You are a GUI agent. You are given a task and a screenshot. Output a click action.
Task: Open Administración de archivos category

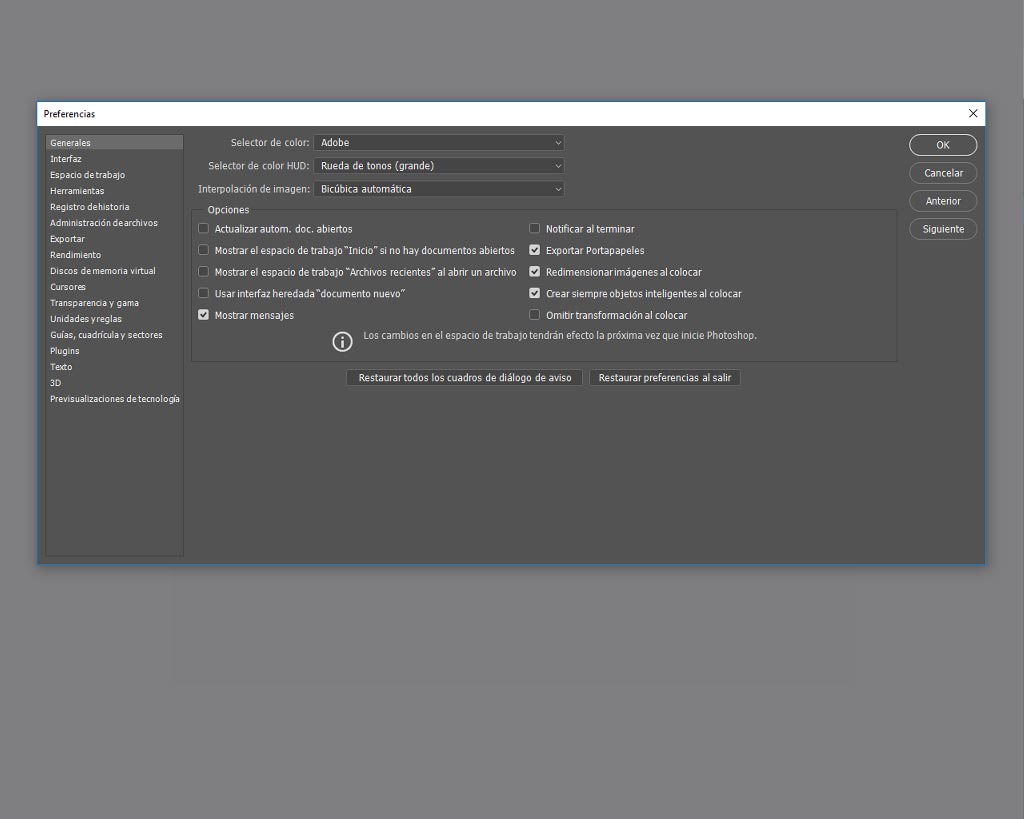pos(114,223)
